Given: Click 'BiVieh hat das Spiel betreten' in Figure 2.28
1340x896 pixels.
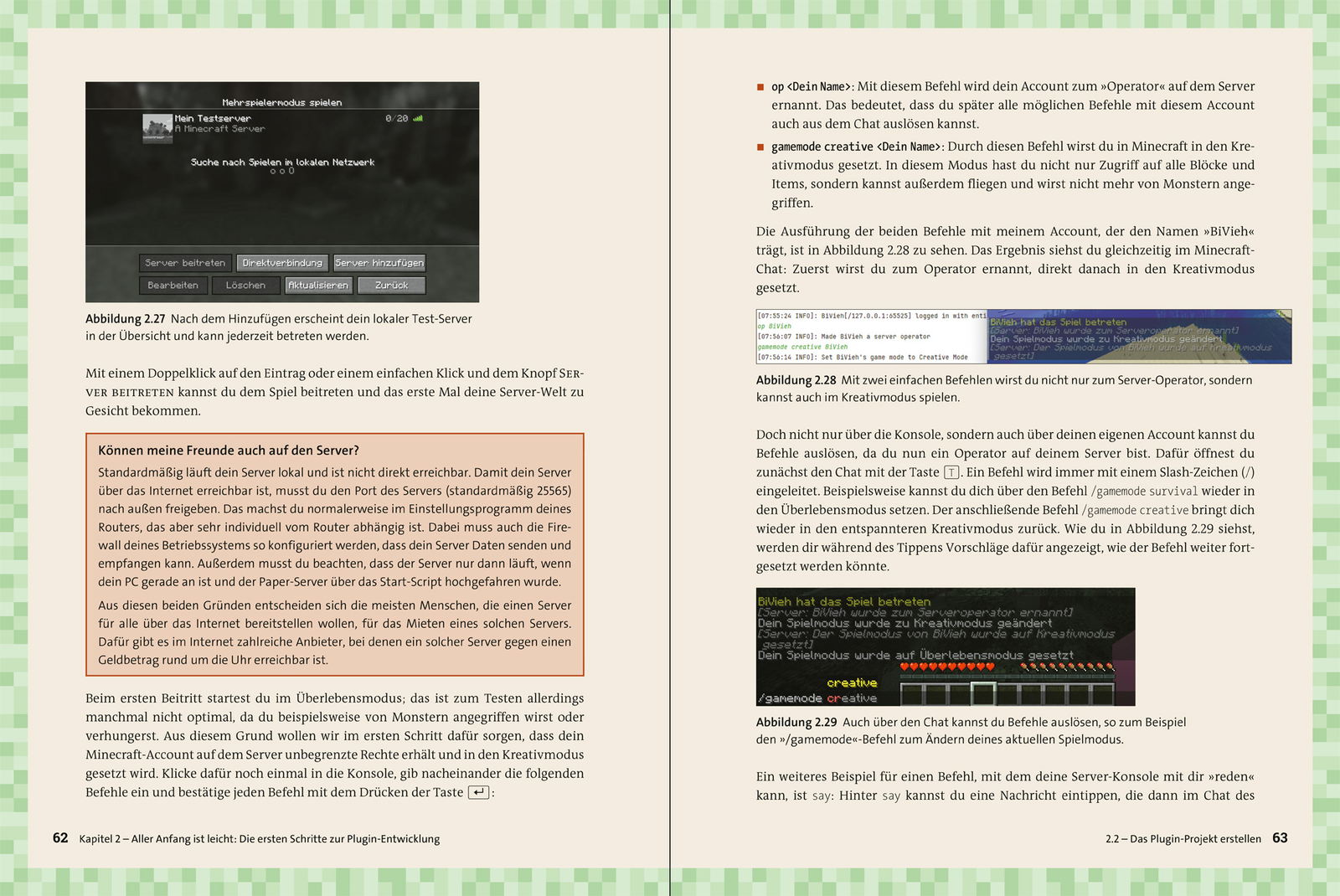Looking at the screenshot, I should [1059, 322].
